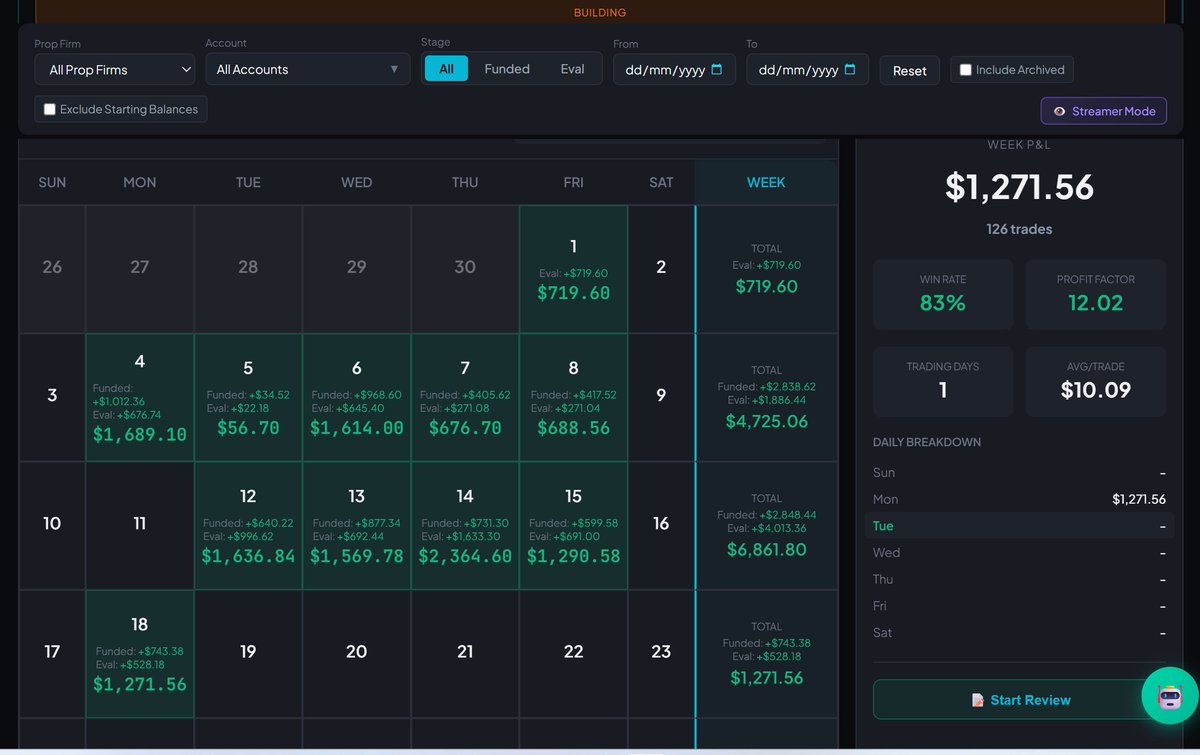Click the calendar icon in From date field
This screenshot has width=1200, height=755.
pos(717,70)
